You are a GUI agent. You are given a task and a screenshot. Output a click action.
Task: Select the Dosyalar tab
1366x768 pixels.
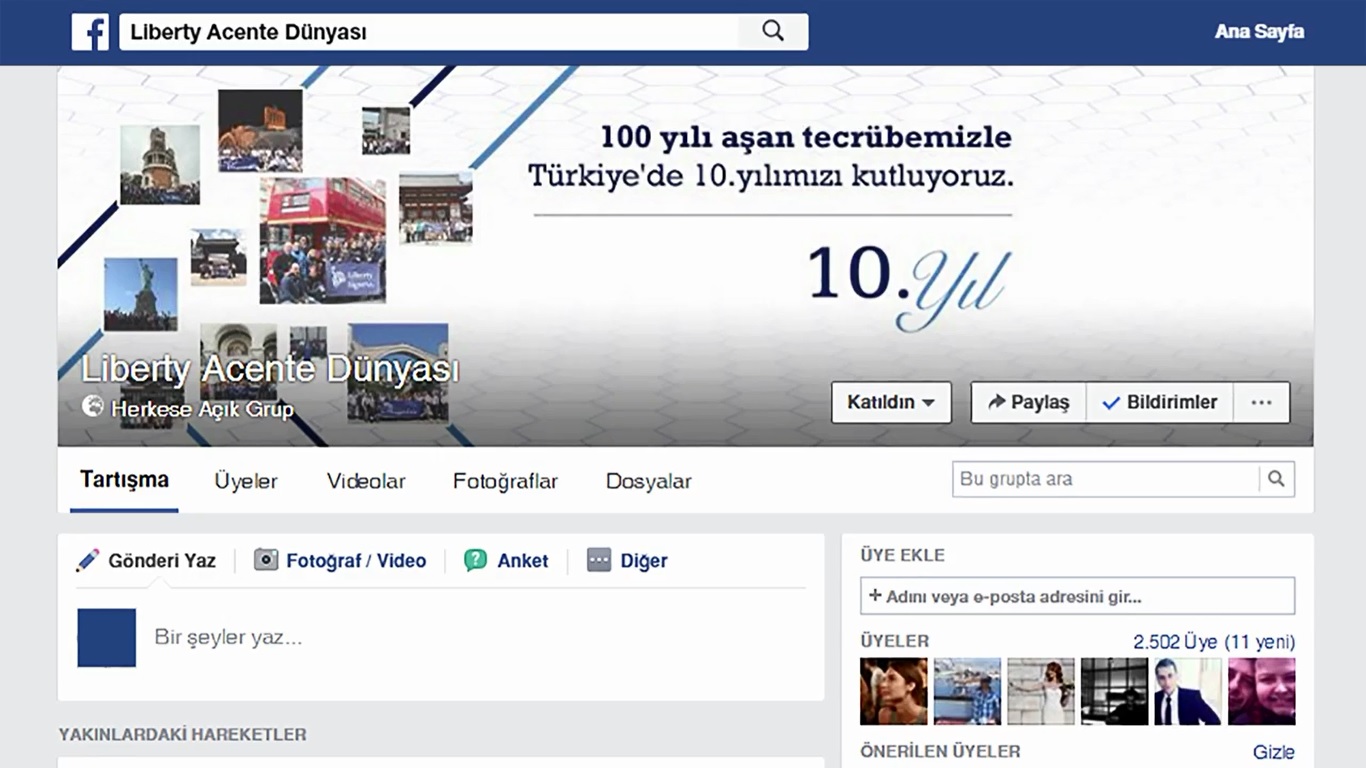click(x=648, y=481)
